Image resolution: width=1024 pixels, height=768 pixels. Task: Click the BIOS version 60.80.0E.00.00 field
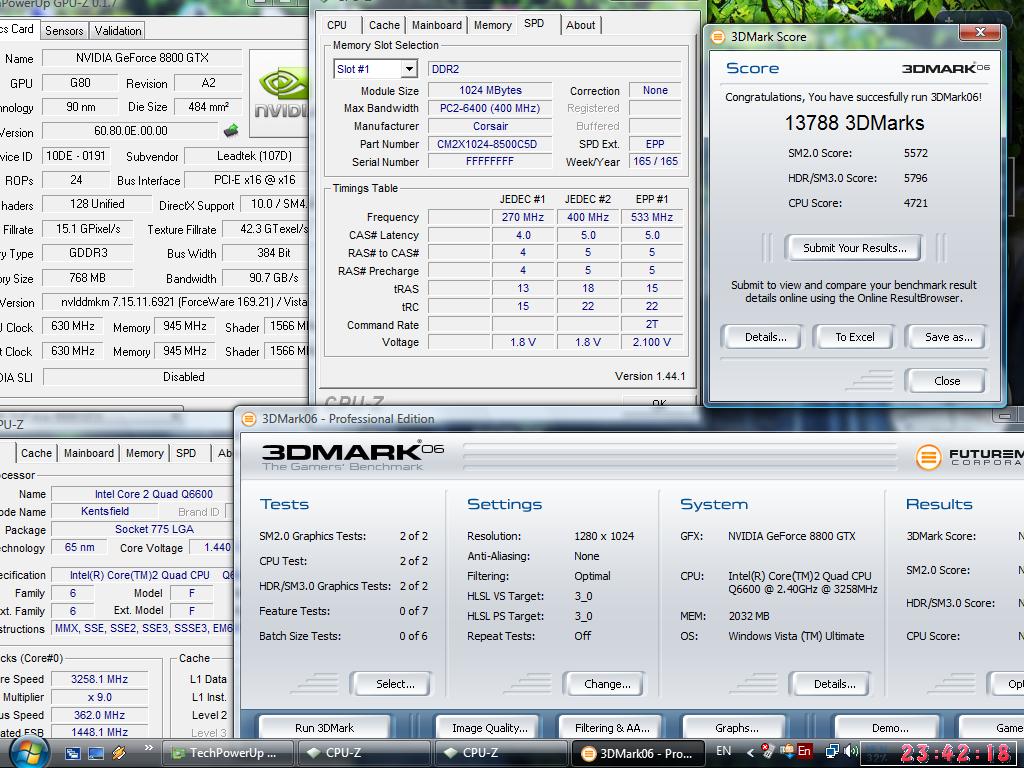coord(131,131)
